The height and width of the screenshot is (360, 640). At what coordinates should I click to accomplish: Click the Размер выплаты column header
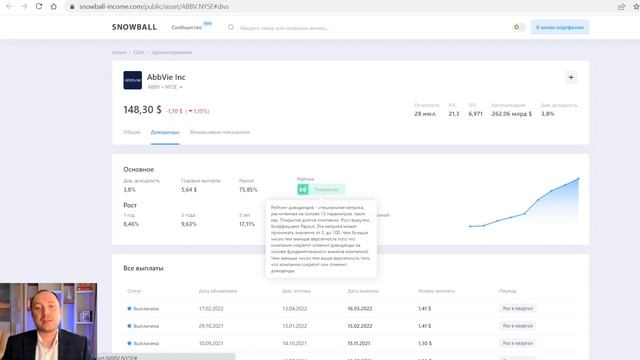tap(436, 291)
